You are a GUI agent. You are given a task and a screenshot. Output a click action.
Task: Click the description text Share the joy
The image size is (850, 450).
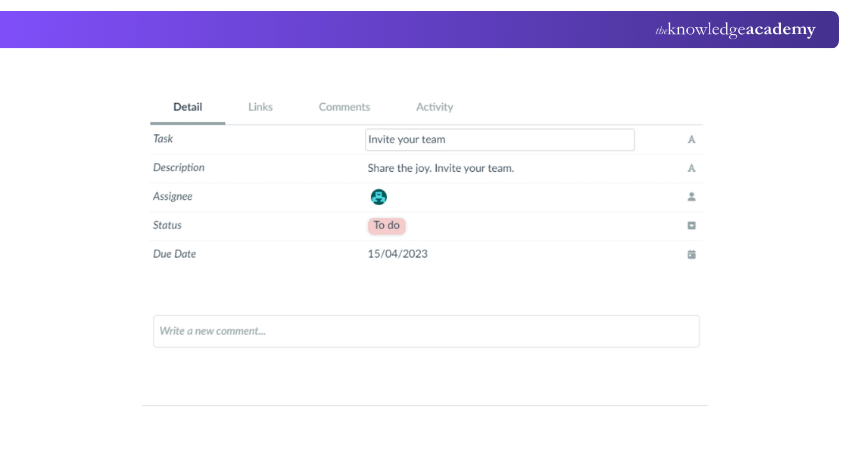pos(441,169)
